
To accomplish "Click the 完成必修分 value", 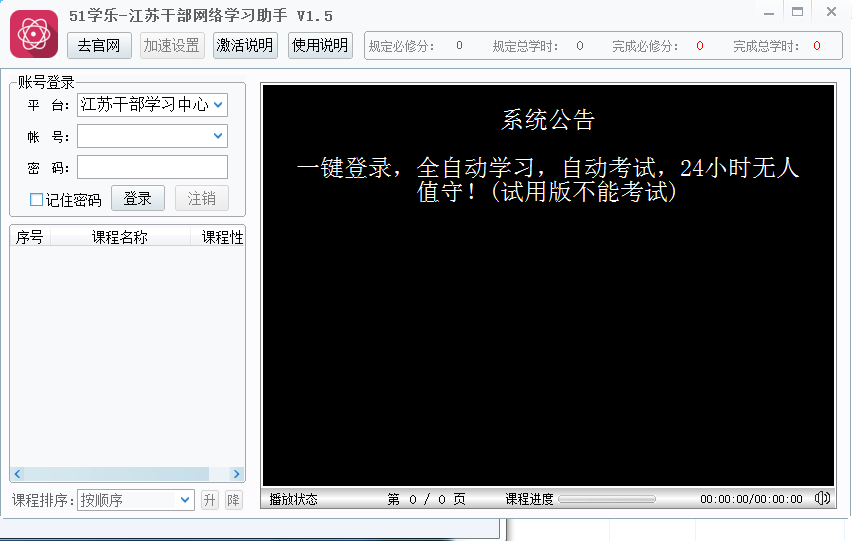I will [x=700, y=46].
